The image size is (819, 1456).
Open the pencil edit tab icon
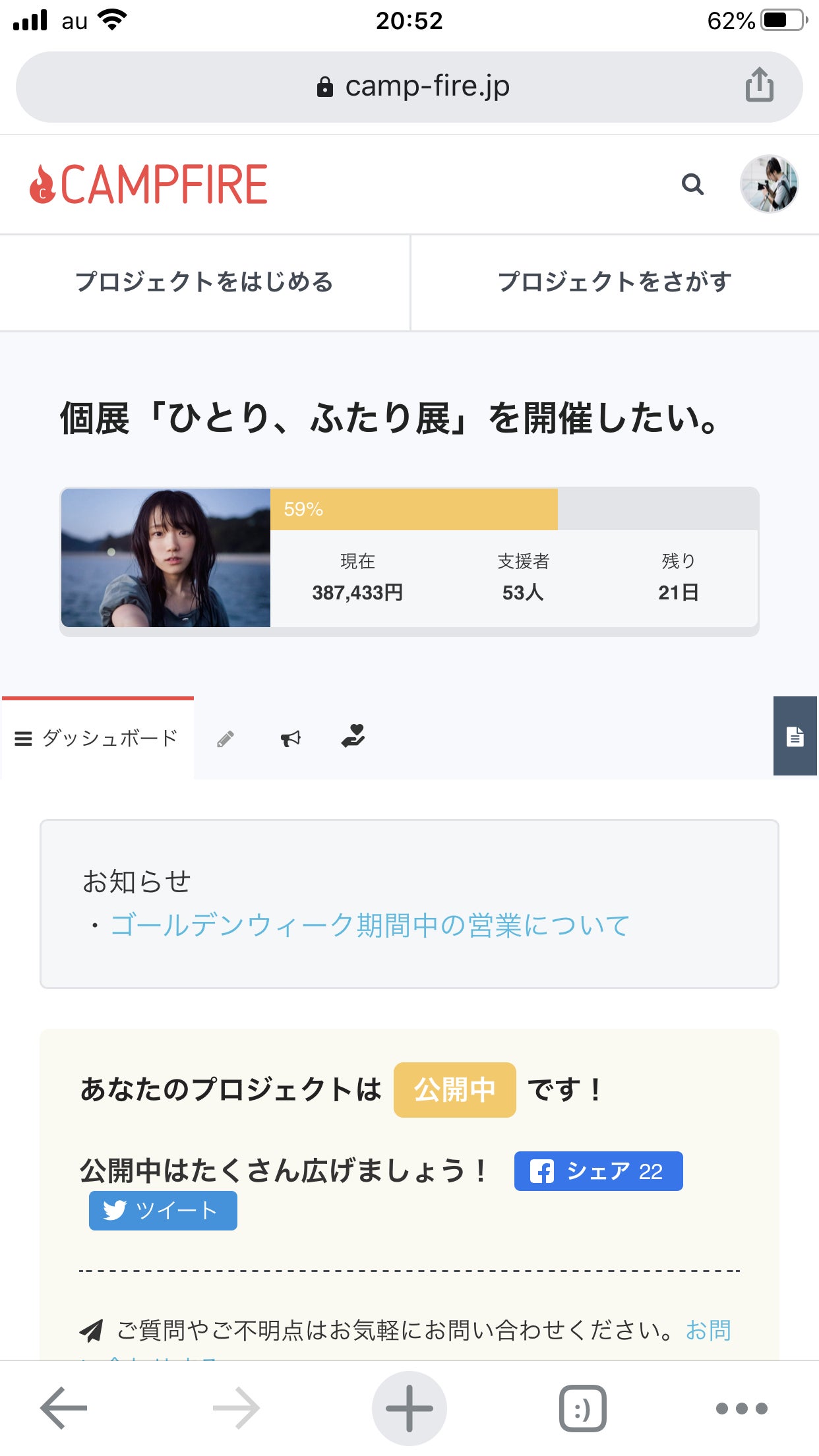coord(225,739)
